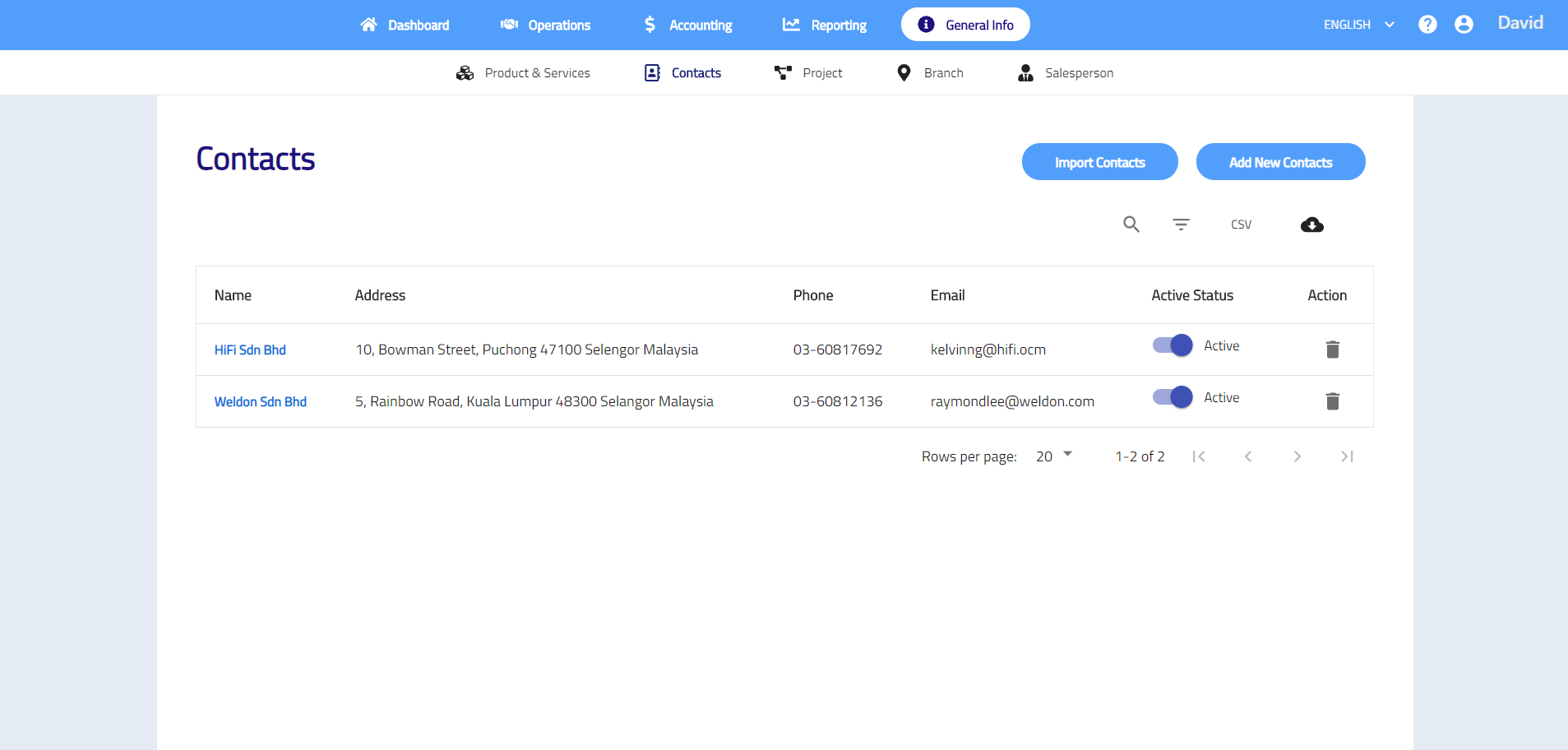
Task: Disable active status for Weldon Sdn Bhd
Action: [x=1173, y=397]
